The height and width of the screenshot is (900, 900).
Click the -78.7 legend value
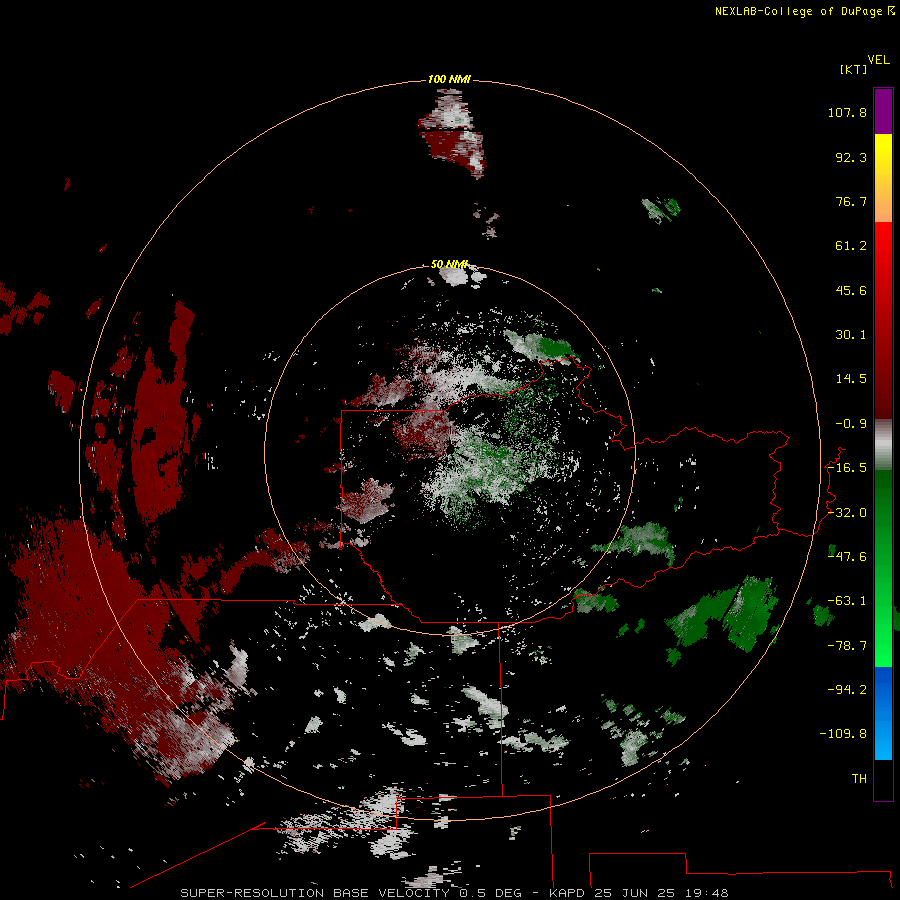[x=847, y=646]
